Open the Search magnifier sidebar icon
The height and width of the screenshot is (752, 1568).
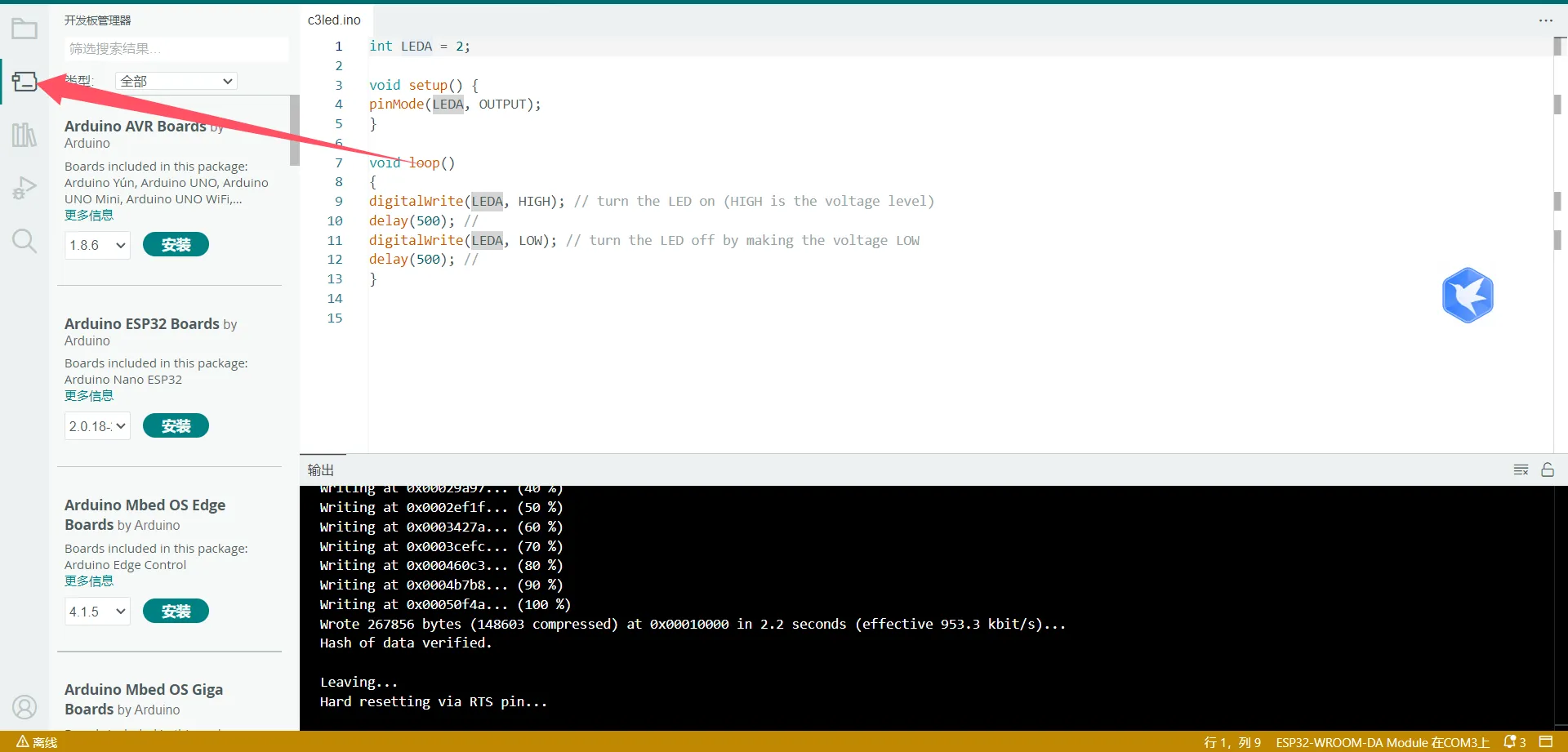coord(24,241)
